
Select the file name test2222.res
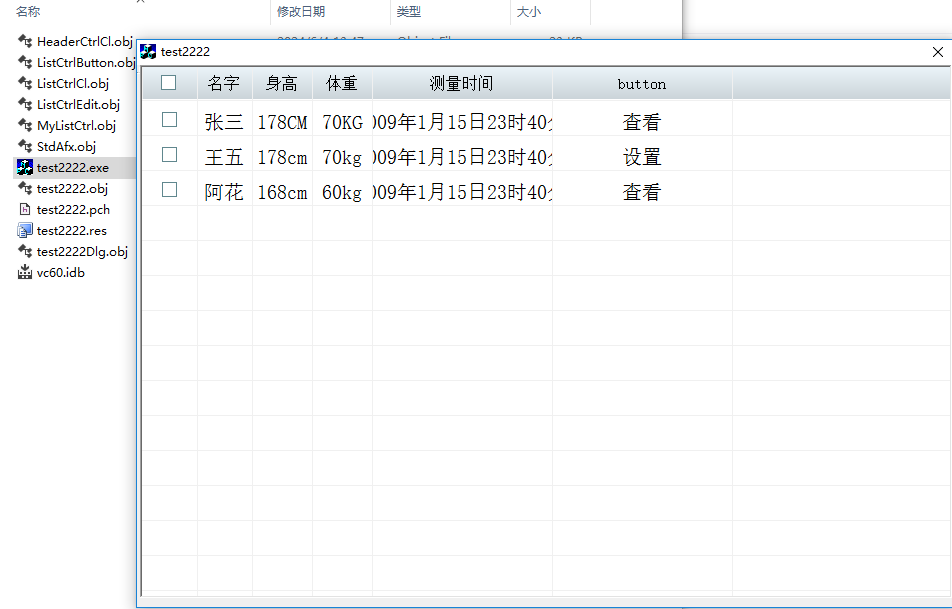click(x=72, y=231)
